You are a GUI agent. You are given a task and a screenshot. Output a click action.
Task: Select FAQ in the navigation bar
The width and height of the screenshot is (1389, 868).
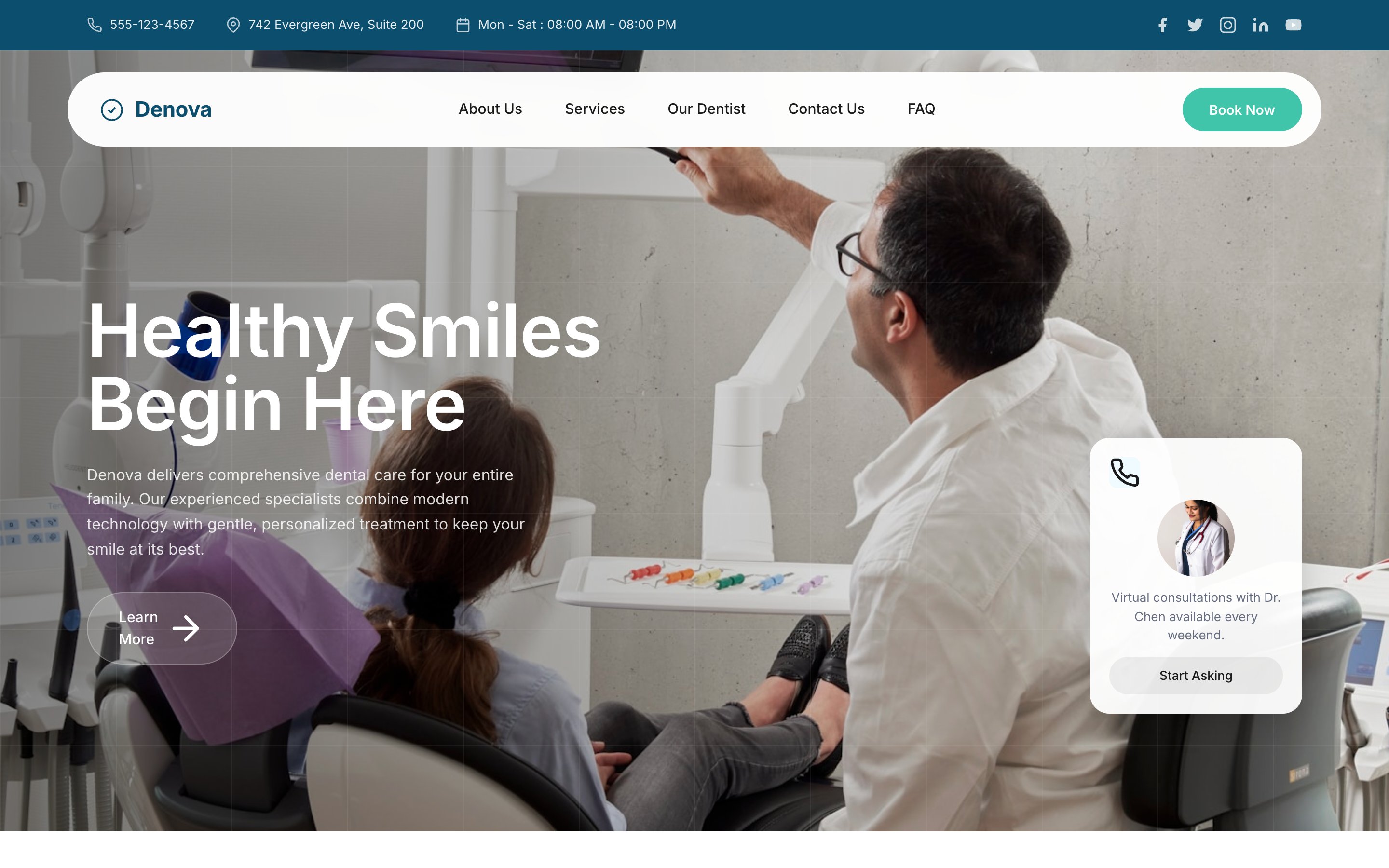(921, 109)
